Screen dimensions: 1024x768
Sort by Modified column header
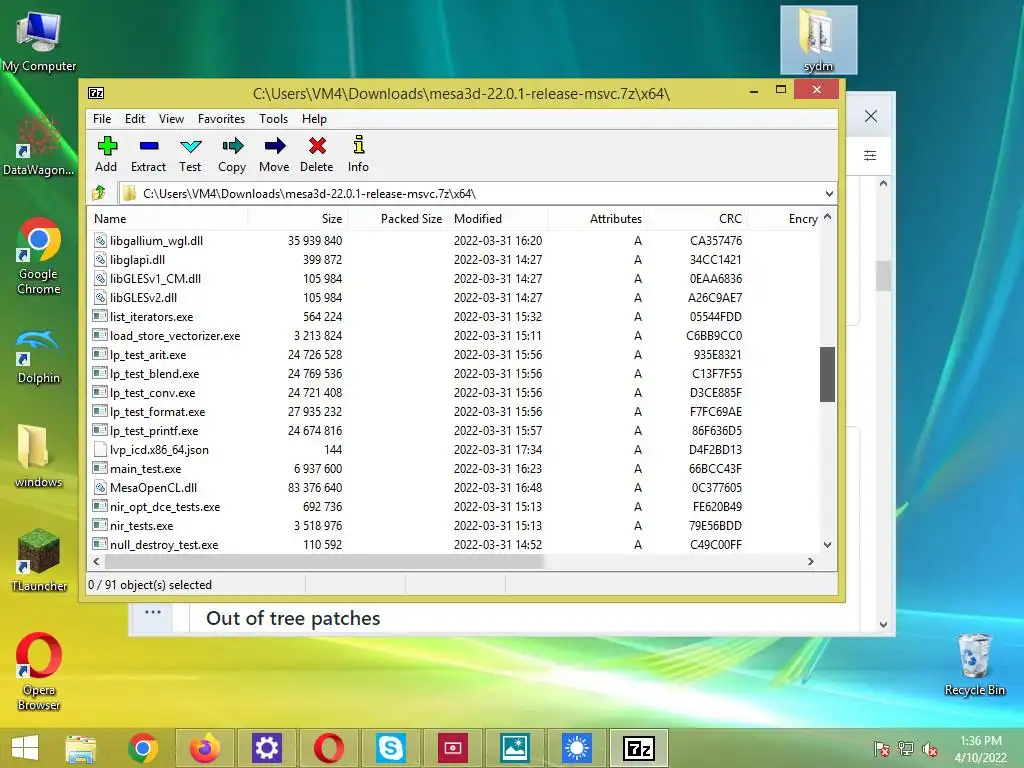498,219
